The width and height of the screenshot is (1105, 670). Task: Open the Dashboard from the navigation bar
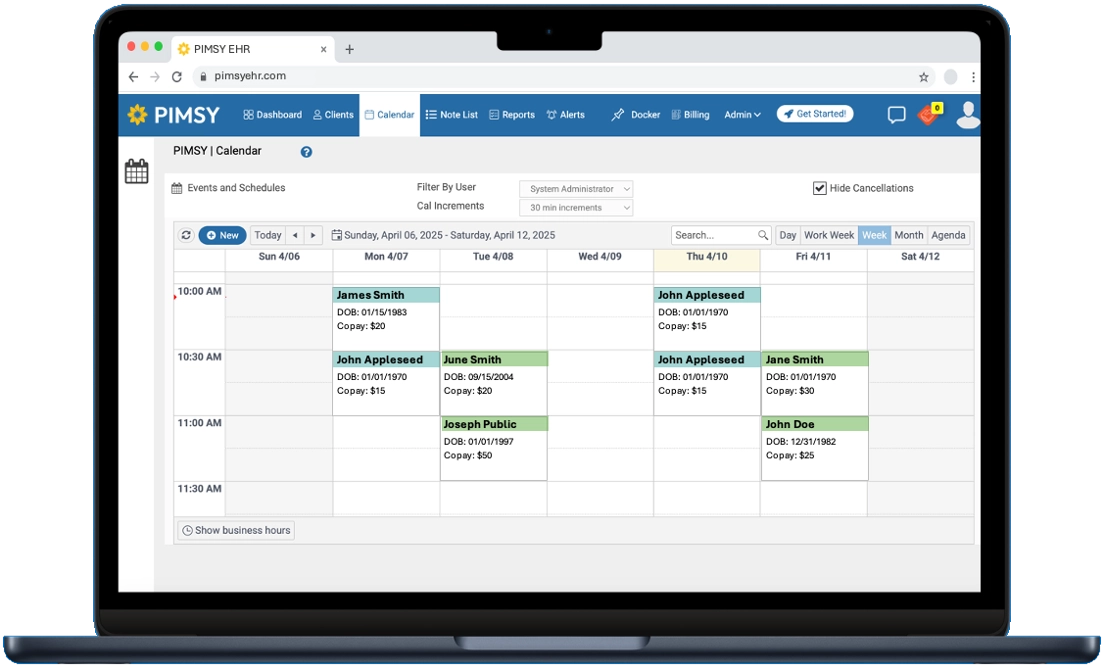(x=272, y=114)
